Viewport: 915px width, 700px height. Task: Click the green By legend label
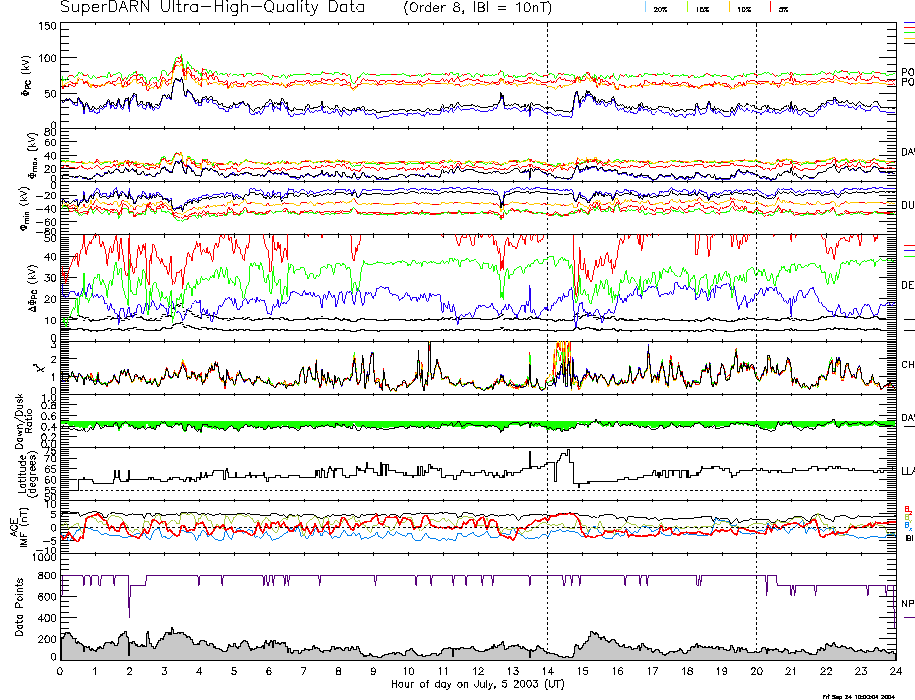pos(907,517)
